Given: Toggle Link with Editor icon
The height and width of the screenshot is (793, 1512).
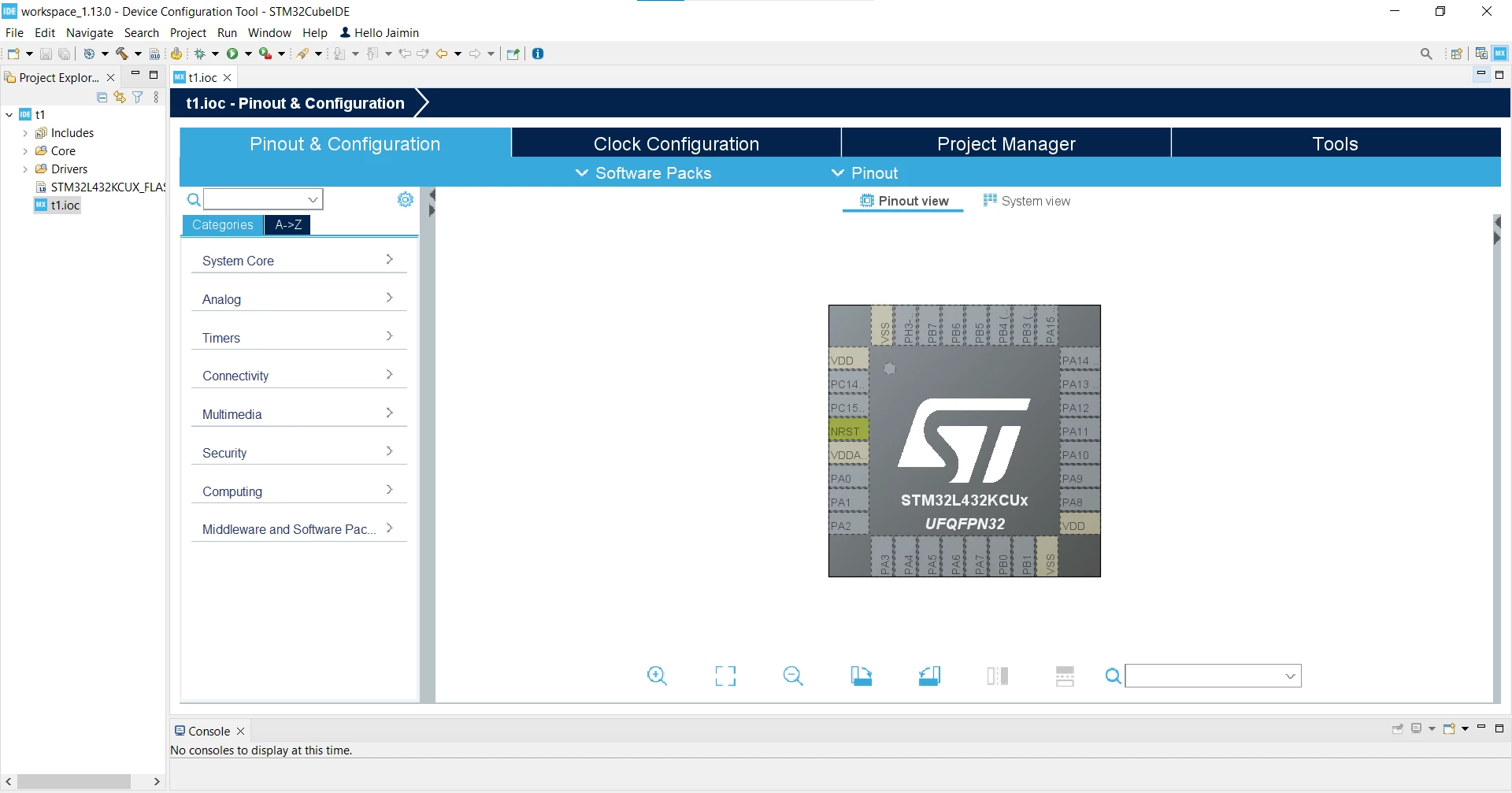Looking at the screenshot, I should (x=120, y=97).
